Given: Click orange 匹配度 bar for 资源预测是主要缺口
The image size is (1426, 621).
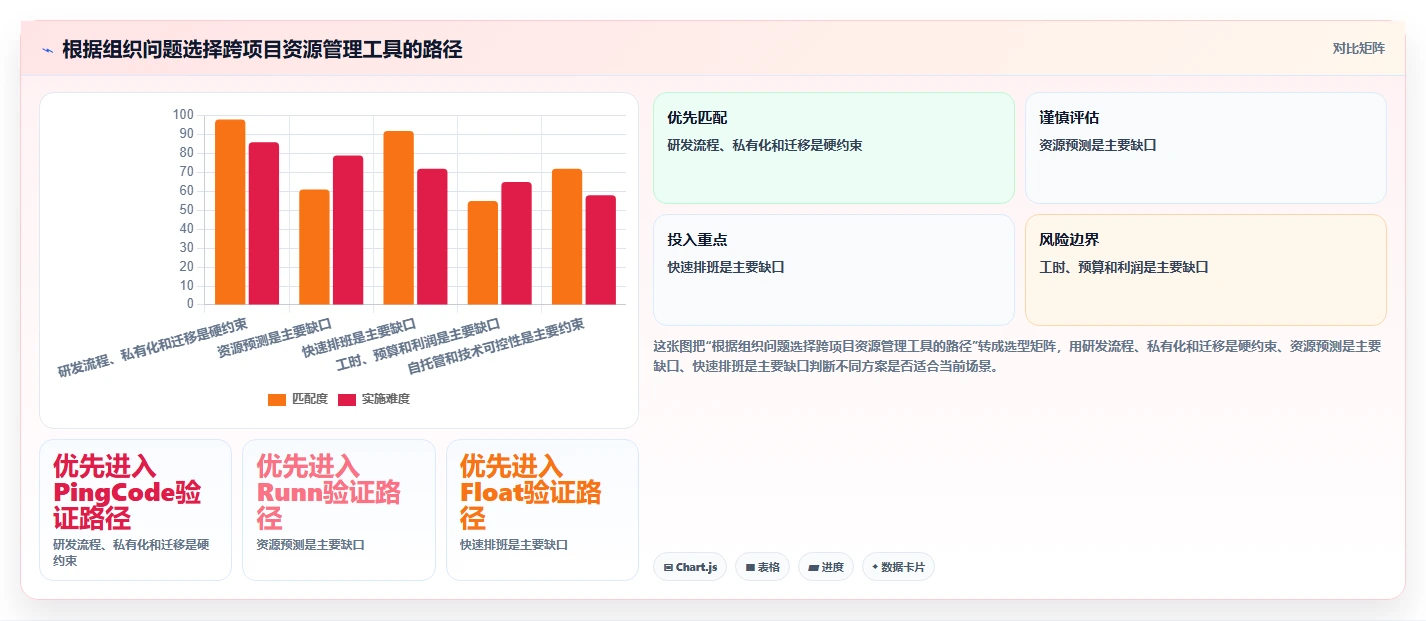Looking at the screenshot, I should 315,247.
